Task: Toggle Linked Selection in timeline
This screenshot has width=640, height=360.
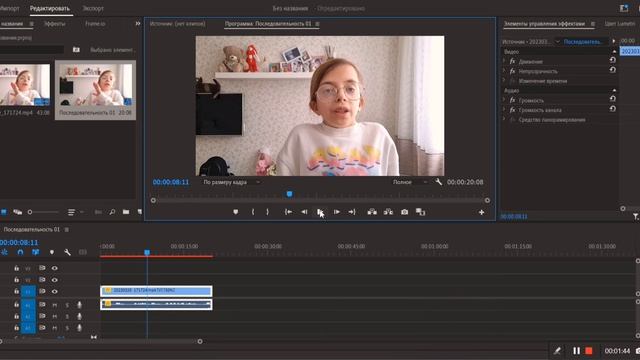Action: (36, 252)
